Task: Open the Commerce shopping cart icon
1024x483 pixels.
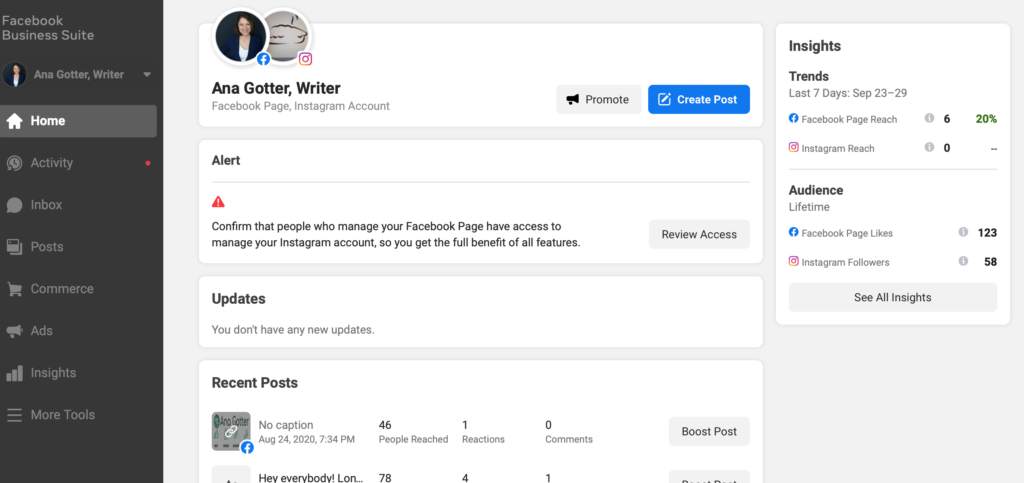Action: [14, 289]
